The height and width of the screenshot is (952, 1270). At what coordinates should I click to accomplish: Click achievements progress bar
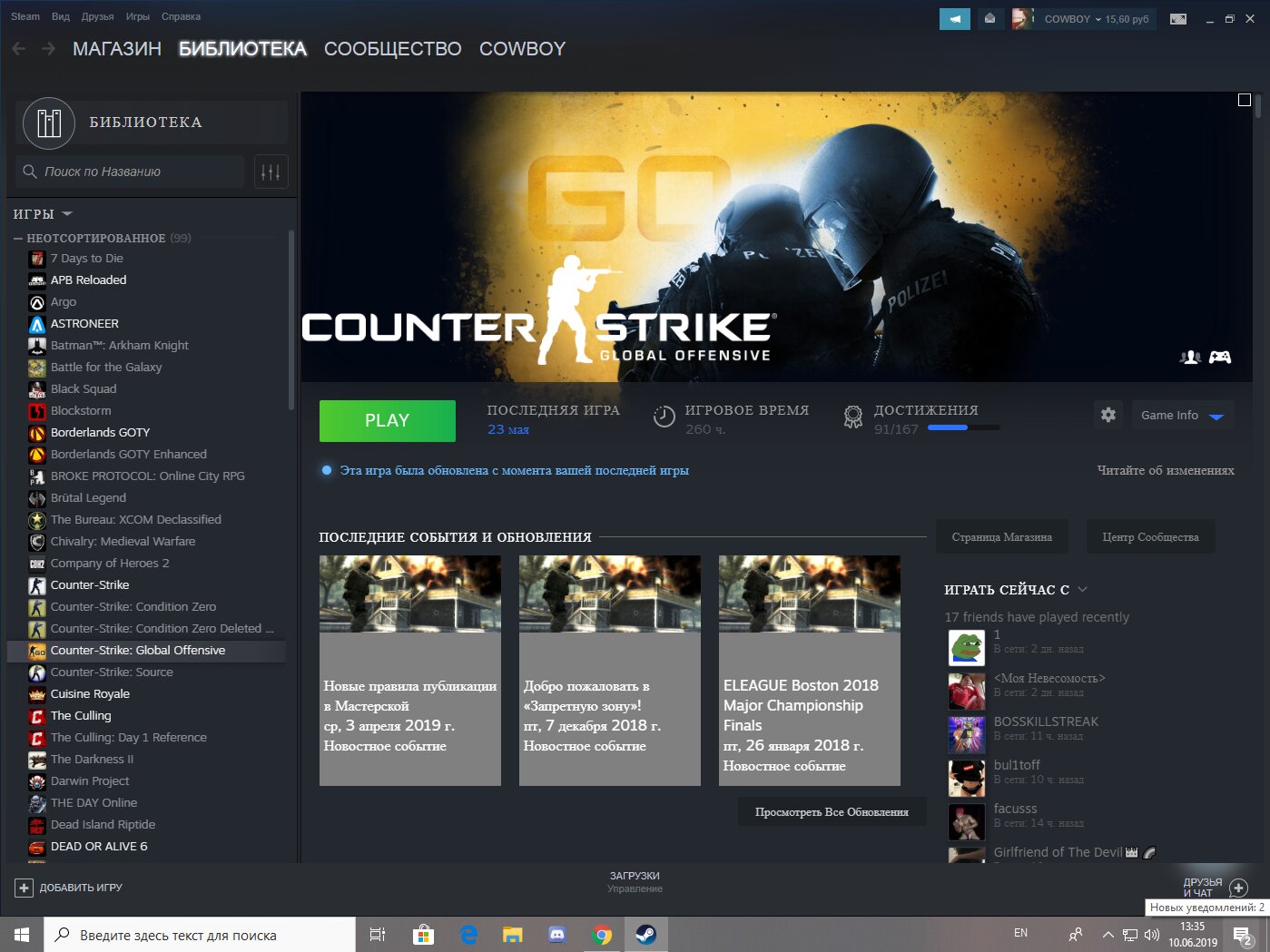[964, 427]
